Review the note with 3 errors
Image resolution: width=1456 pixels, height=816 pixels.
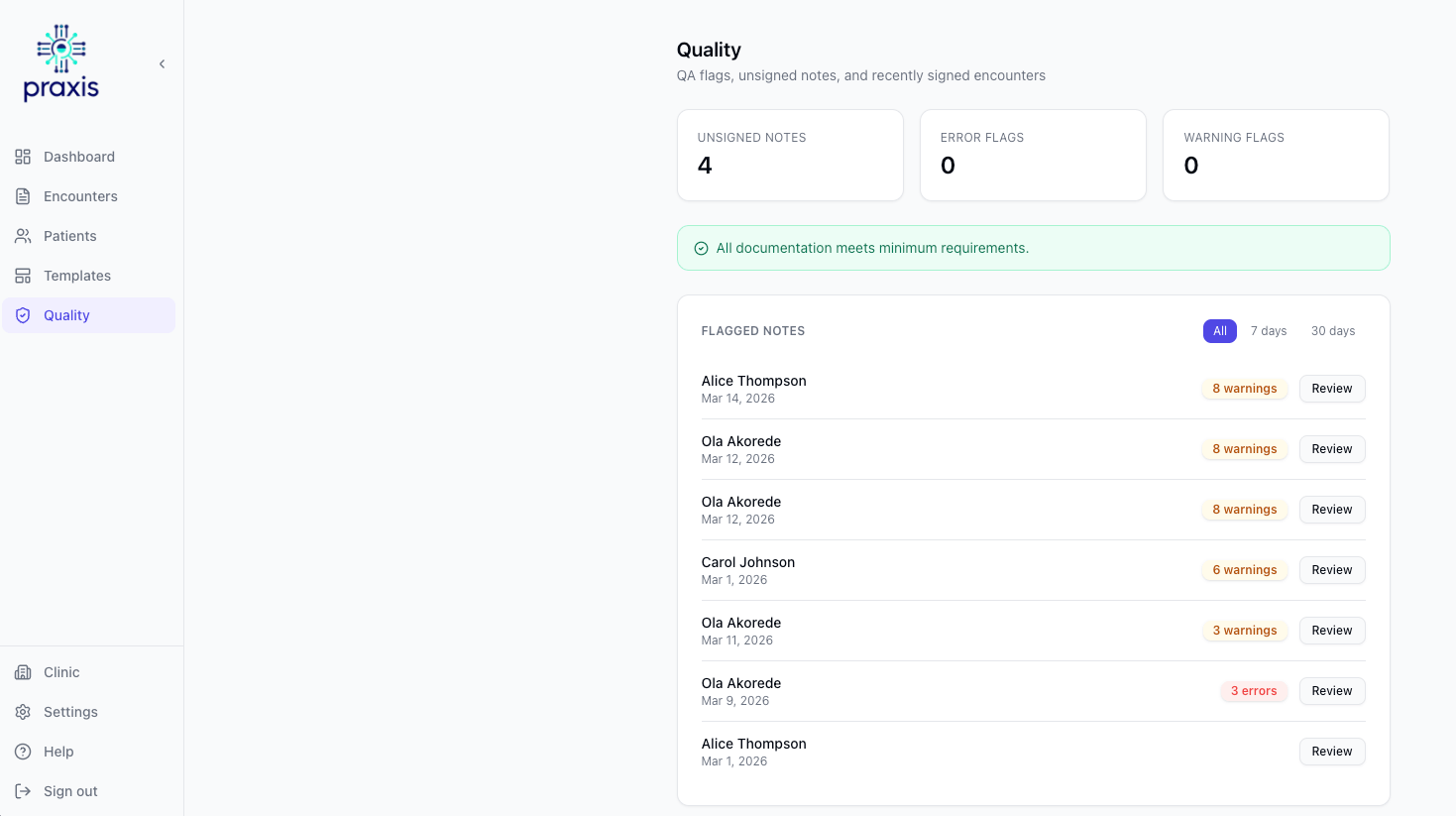(x=1332, y=691)
